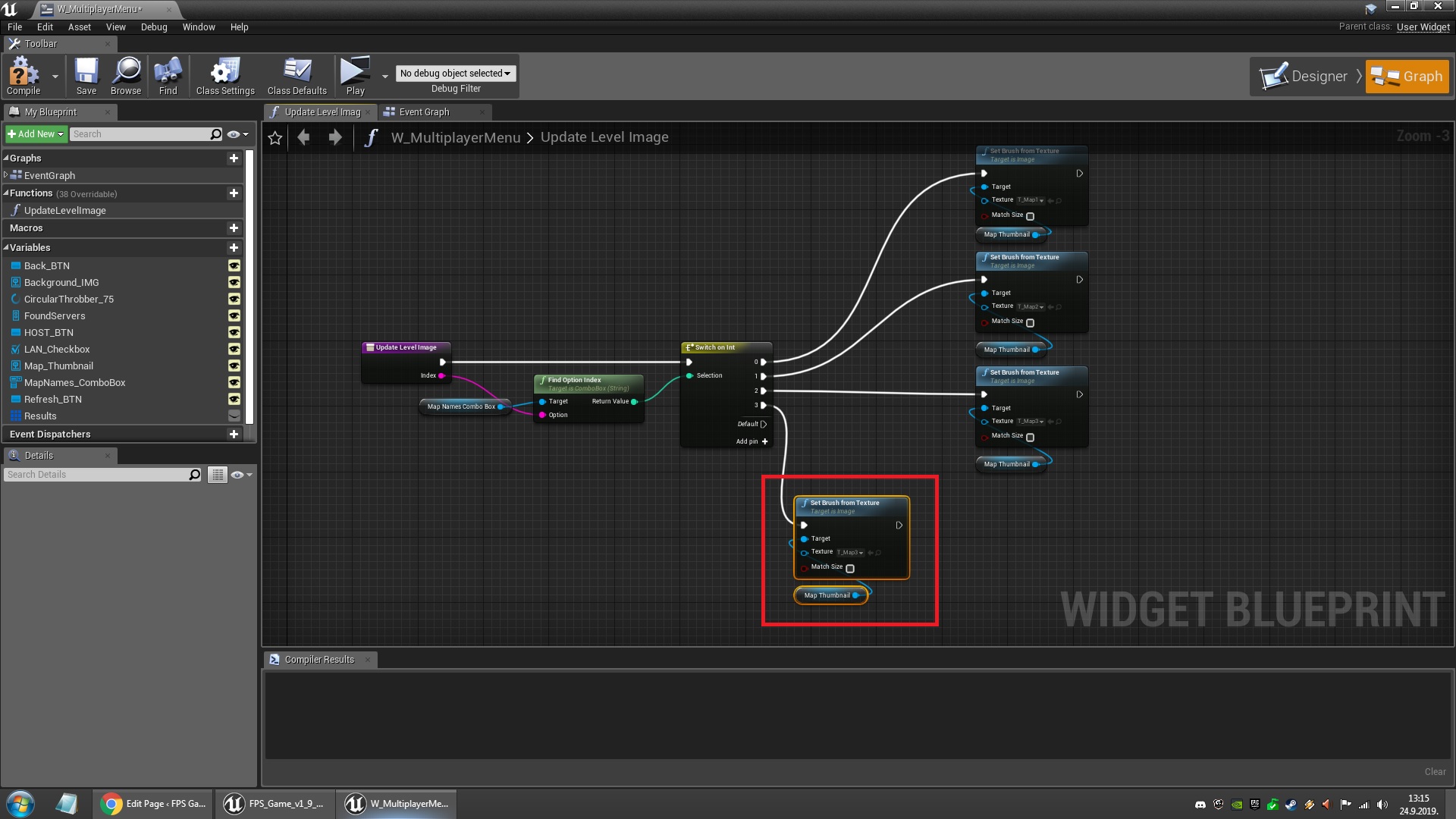Switch to the Event Graph tab

pyautogui.click(x=424, y=112)
